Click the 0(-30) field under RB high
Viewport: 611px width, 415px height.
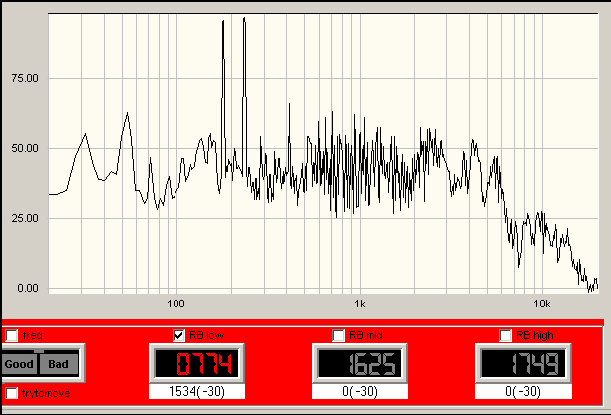(523, 391)
